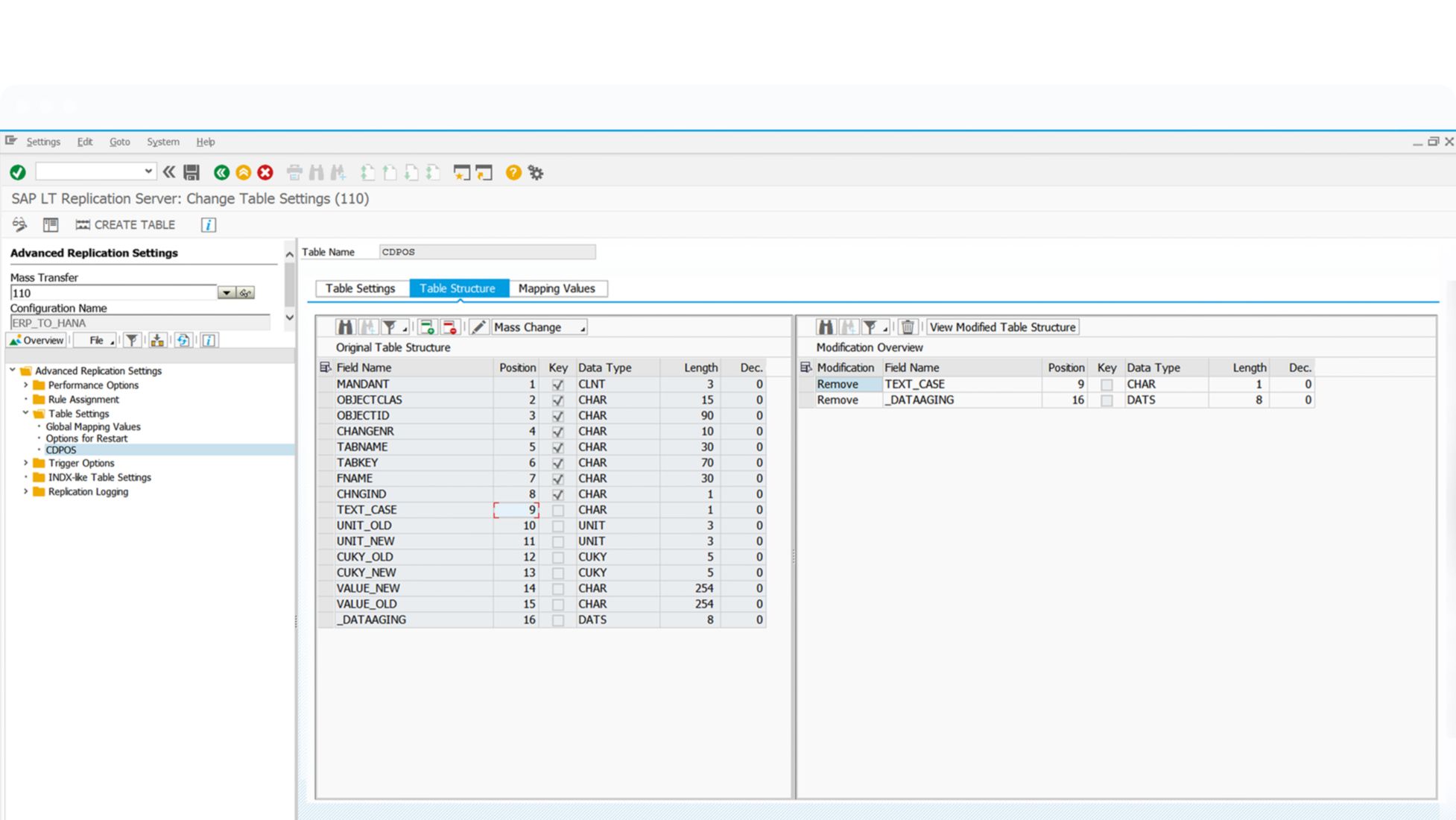Click the green Enter checkmark icon
This screenshot has height=820, width=1456.
click(x=18, y=173)
